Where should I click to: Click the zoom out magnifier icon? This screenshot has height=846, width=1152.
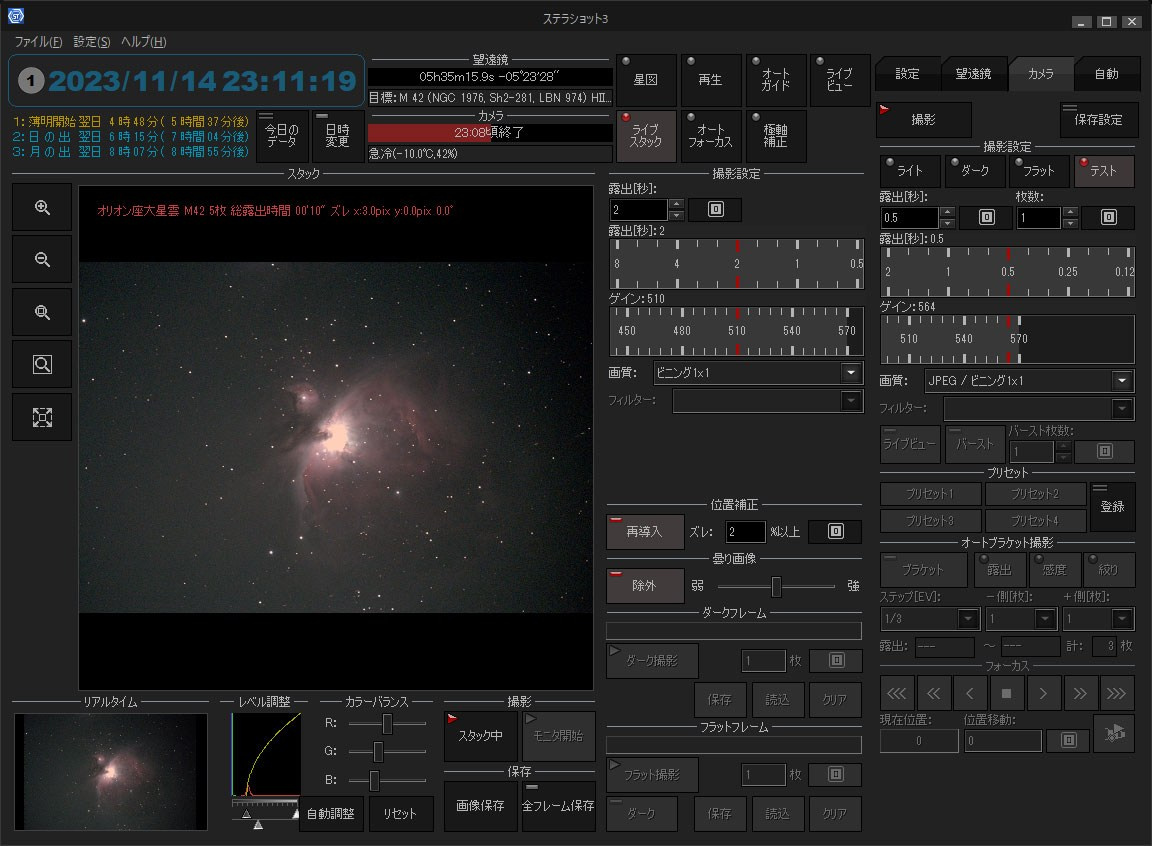click(42, 260)
